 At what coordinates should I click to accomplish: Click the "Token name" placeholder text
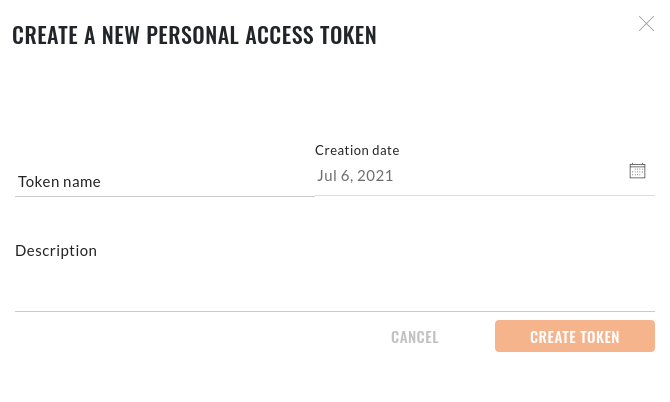59,182
